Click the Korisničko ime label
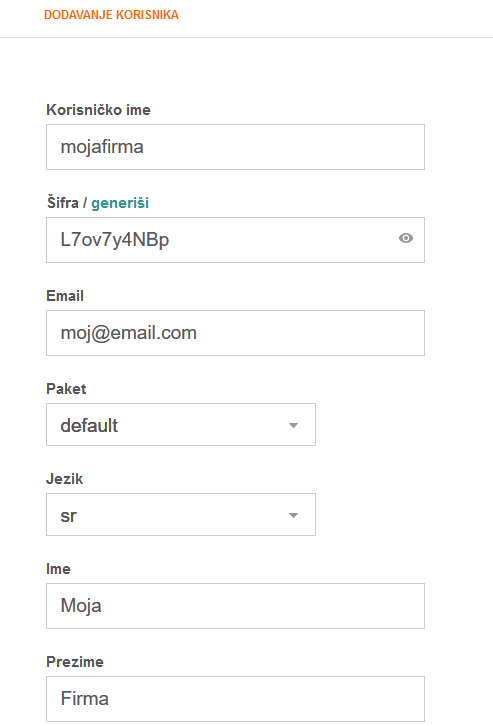The image size is (493, 726). click(x=98, y=110)
